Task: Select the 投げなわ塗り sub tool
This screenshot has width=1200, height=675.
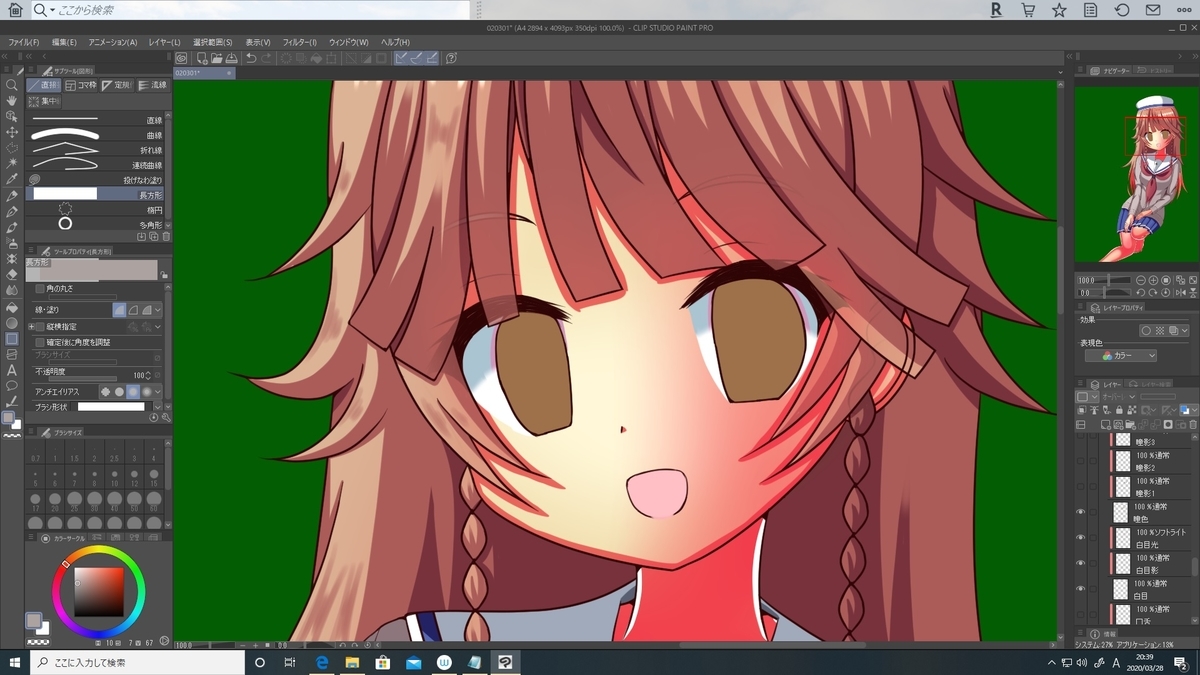Action: click(x=96, y=180)
